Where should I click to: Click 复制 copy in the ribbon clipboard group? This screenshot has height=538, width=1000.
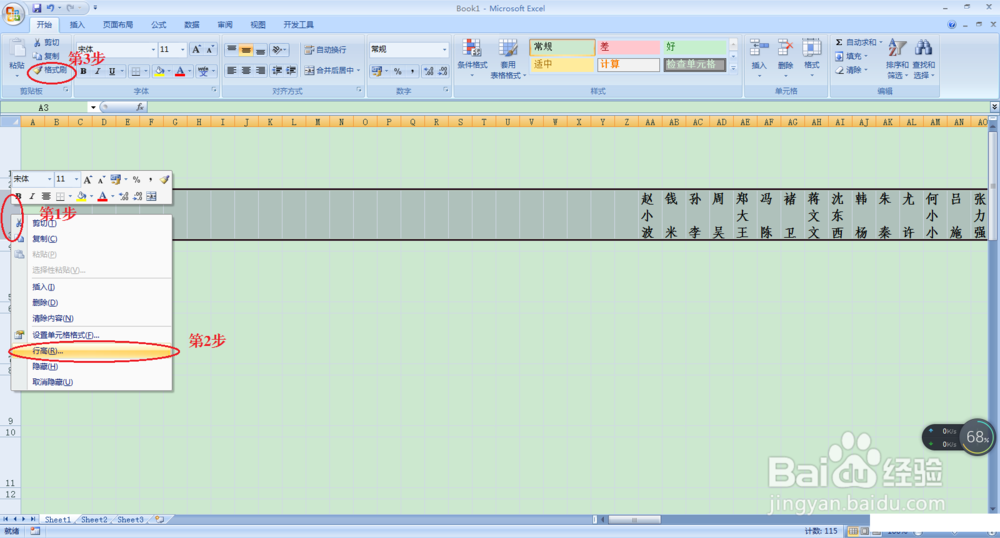click(x=47, y=56)
